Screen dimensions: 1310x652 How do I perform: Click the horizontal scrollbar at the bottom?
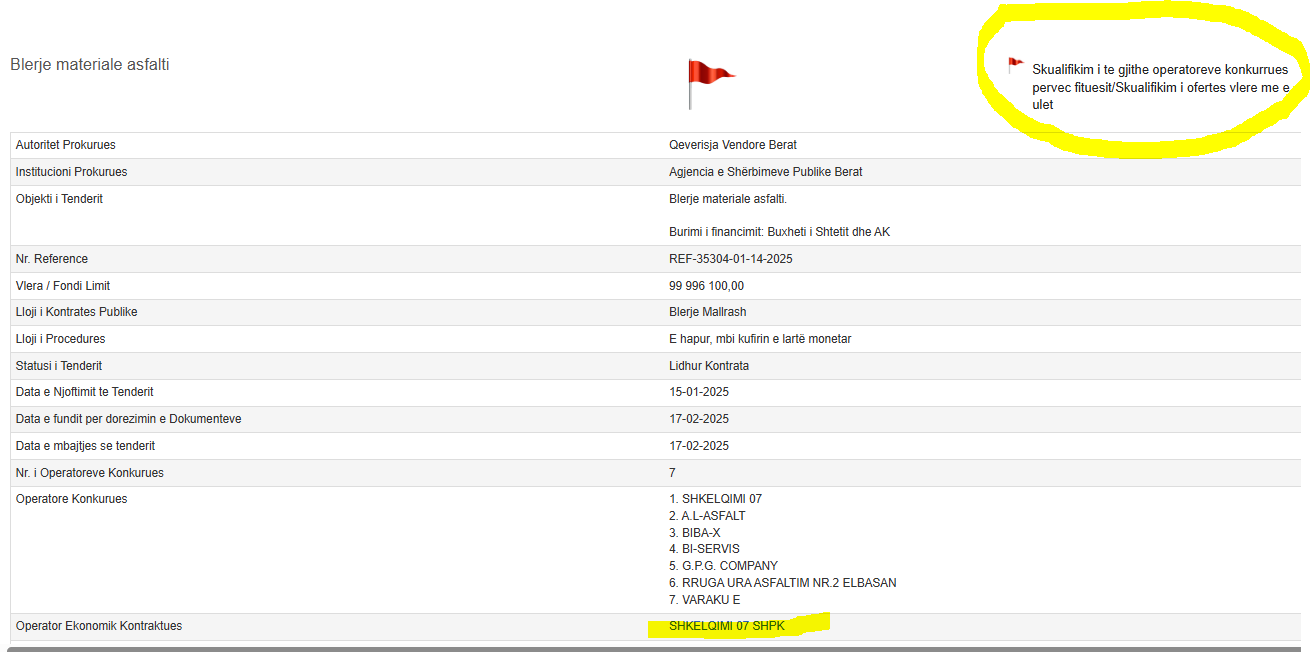tap(655, 648)
